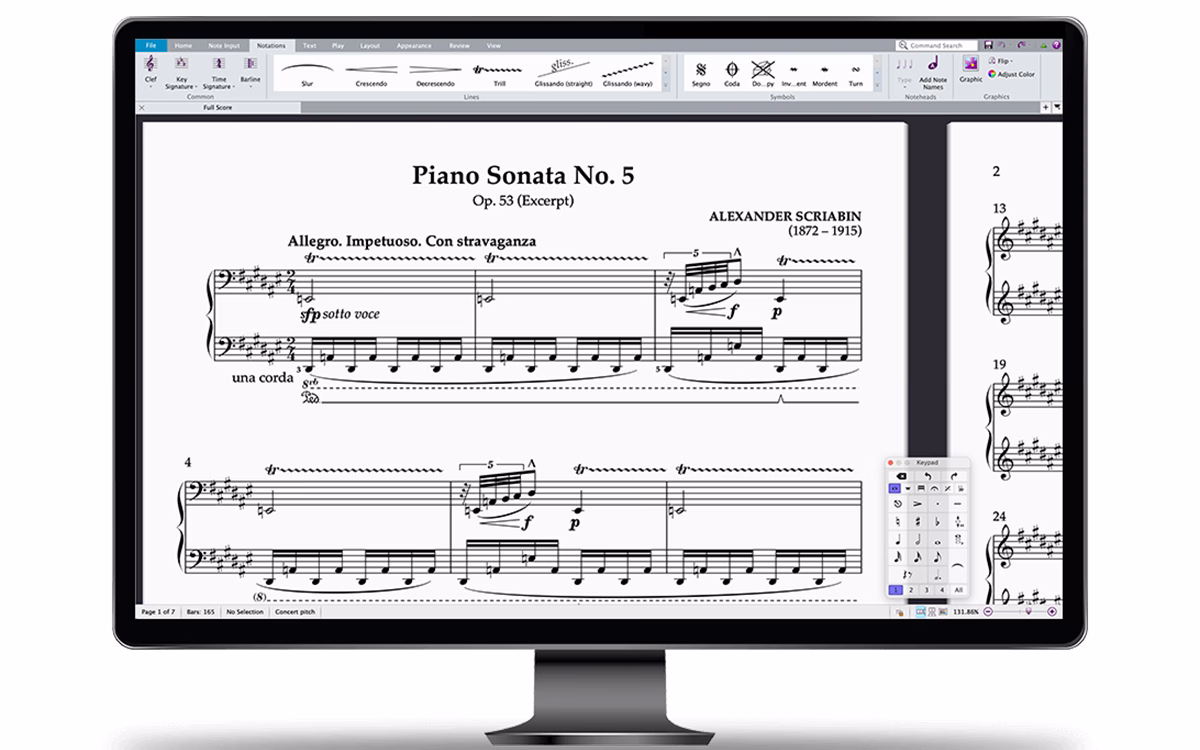1200x750 pixels.
Task: Switch to the Text ribbon tab
Action: click(x=310, y=45)
